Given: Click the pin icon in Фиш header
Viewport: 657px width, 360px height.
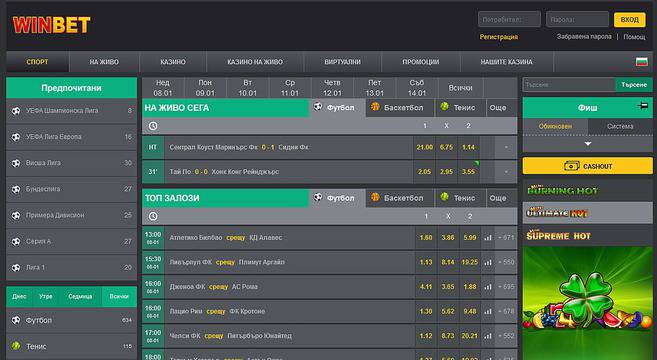Looking at the screenshot, I should pyautogui.click(x=643, y=106).
